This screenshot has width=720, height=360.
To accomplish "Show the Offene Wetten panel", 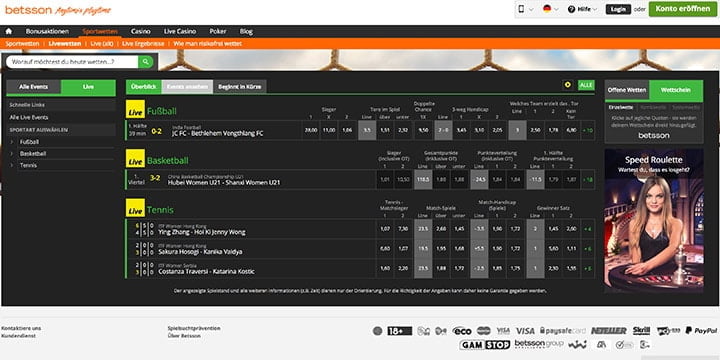I will tap(627, 90).
